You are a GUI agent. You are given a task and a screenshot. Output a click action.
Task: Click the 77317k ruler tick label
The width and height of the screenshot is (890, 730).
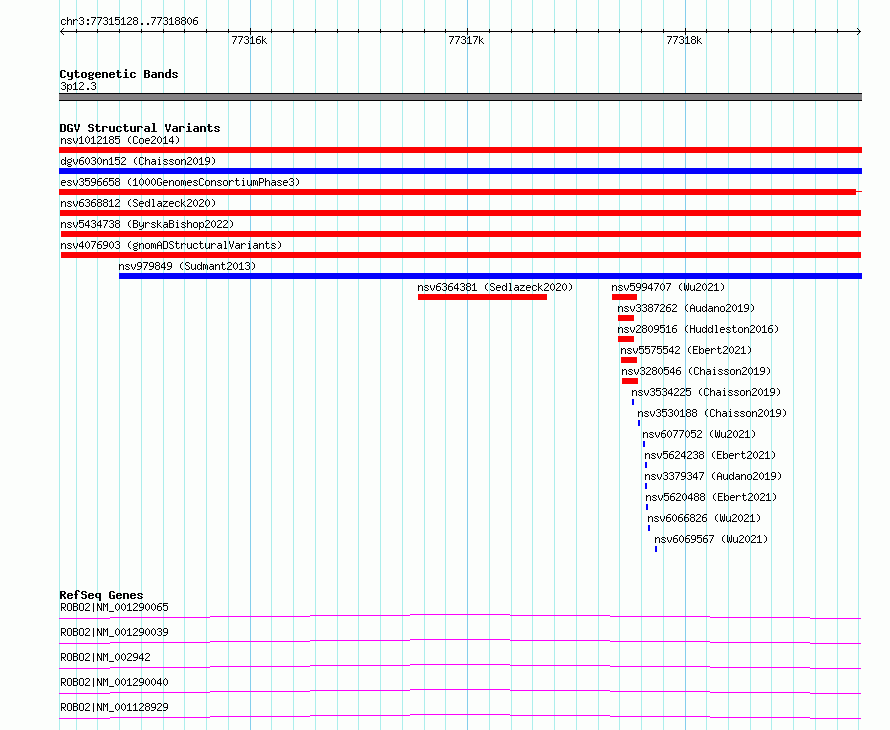click(466, 40)
